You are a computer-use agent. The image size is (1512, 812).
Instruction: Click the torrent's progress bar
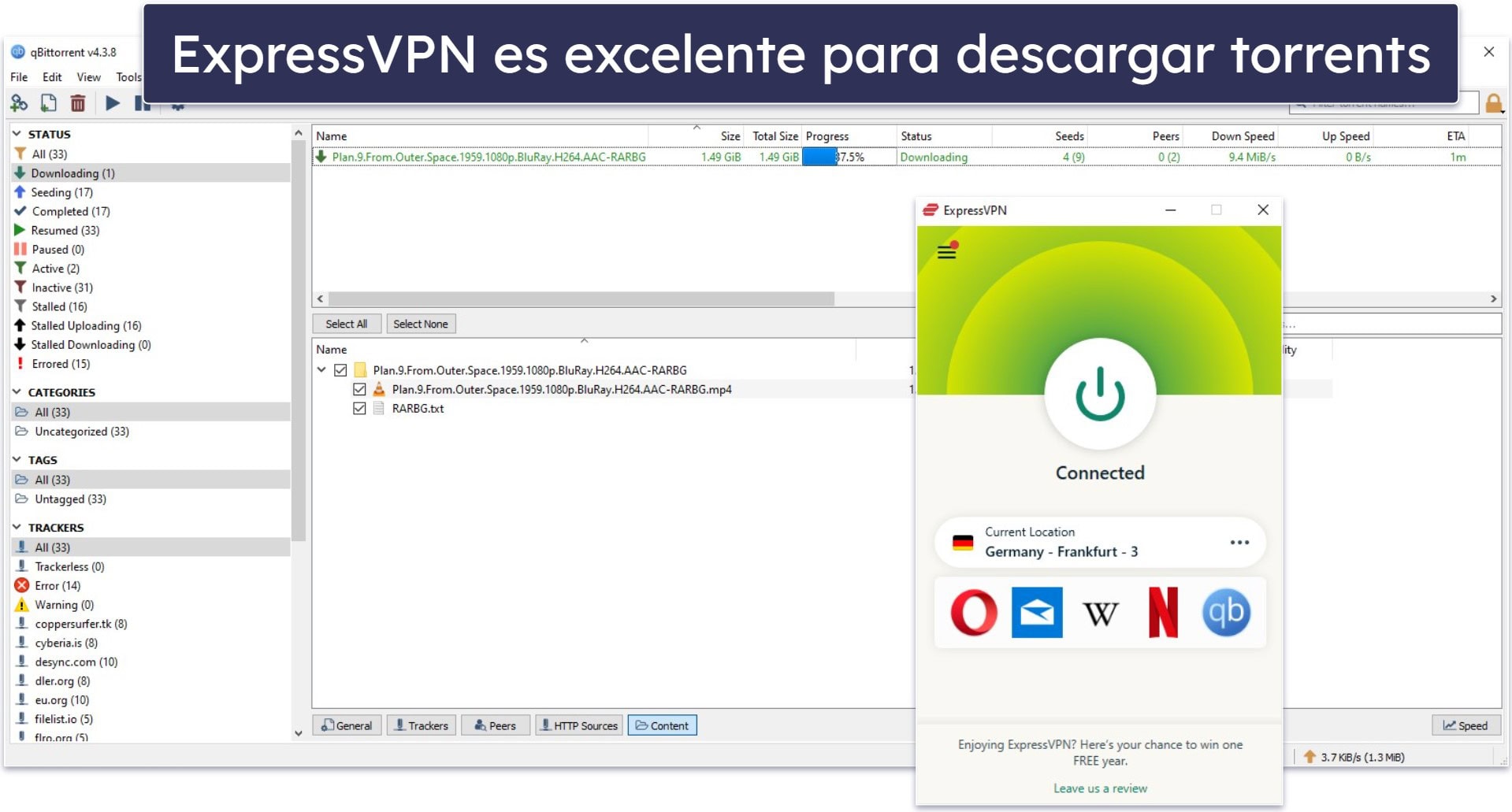pyautogui.click(x=849, y=157)
